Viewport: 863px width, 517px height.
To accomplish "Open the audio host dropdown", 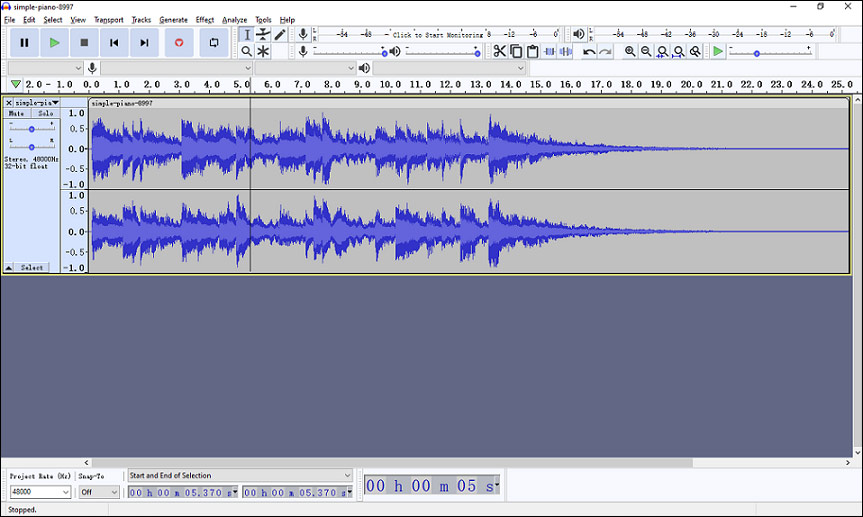I will click(x=45, y=68).
